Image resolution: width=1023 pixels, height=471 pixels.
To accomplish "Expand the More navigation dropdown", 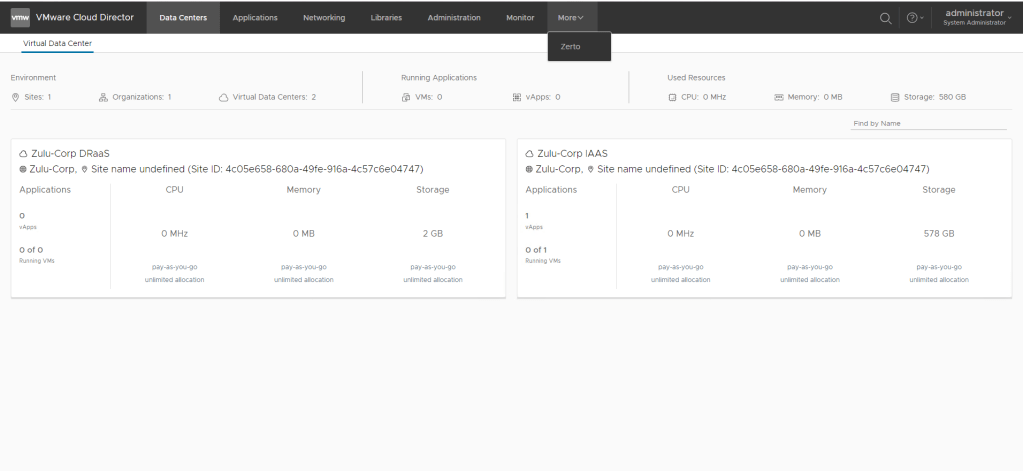I will click(571, 17).
